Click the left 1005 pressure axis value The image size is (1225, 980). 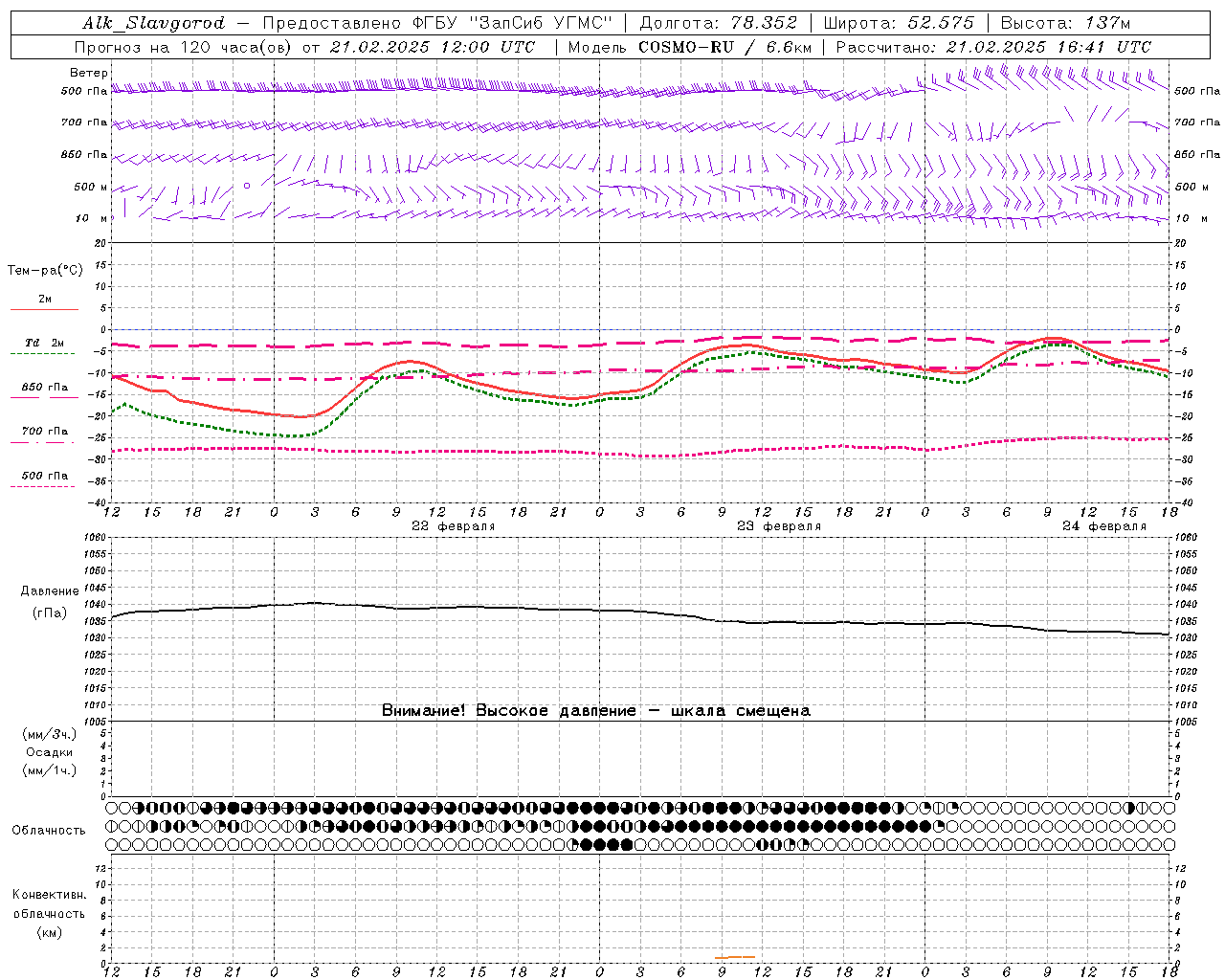click(x=97, y=722)
